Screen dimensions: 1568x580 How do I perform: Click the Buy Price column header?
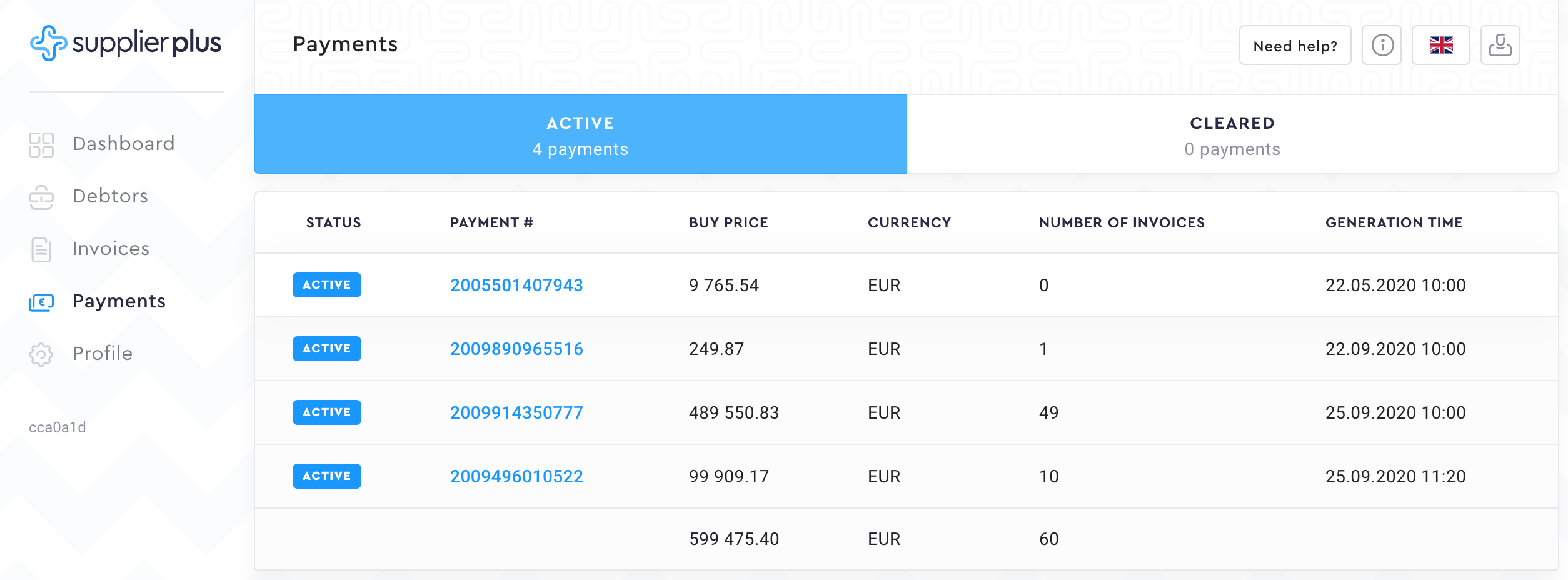[728, 223]
